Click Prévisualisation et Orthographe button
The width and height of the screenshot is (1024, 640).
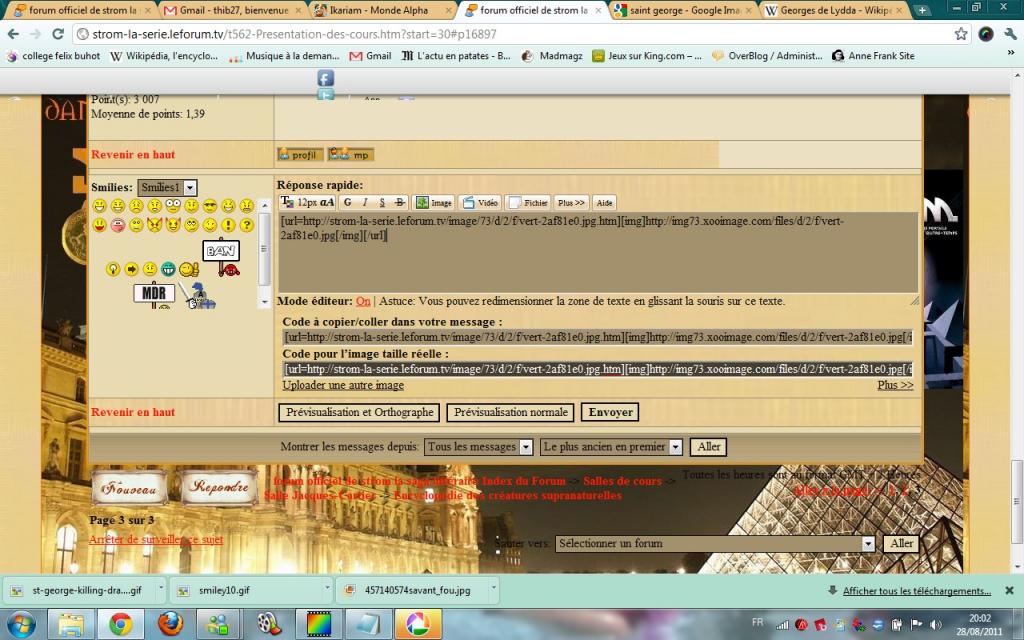pyautogui.click(x=359, y=412)
